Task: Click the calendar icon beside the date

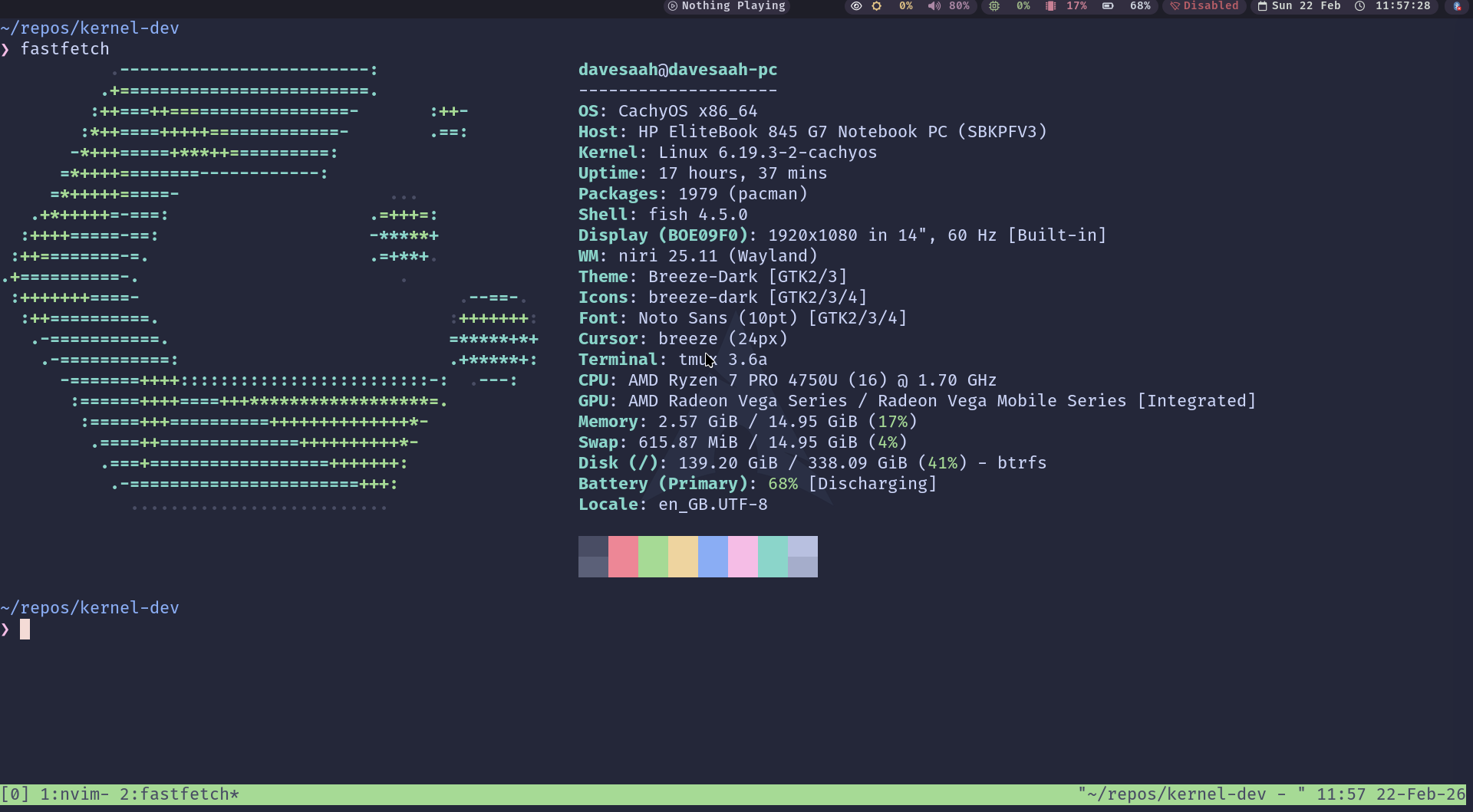Action: coord(1263,7)
